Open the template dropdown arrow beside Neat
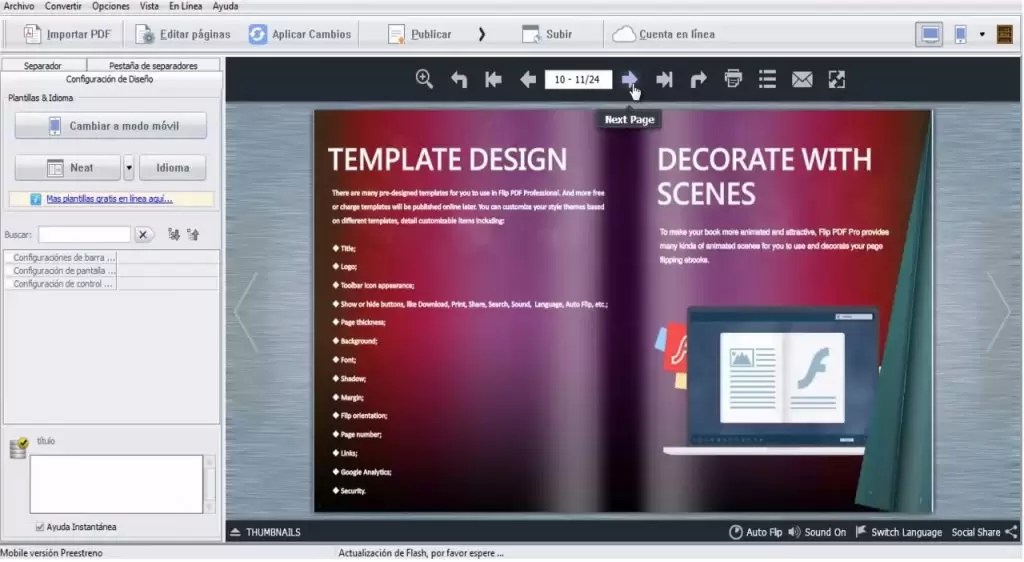1024x562 pixels. pos(129,168)
